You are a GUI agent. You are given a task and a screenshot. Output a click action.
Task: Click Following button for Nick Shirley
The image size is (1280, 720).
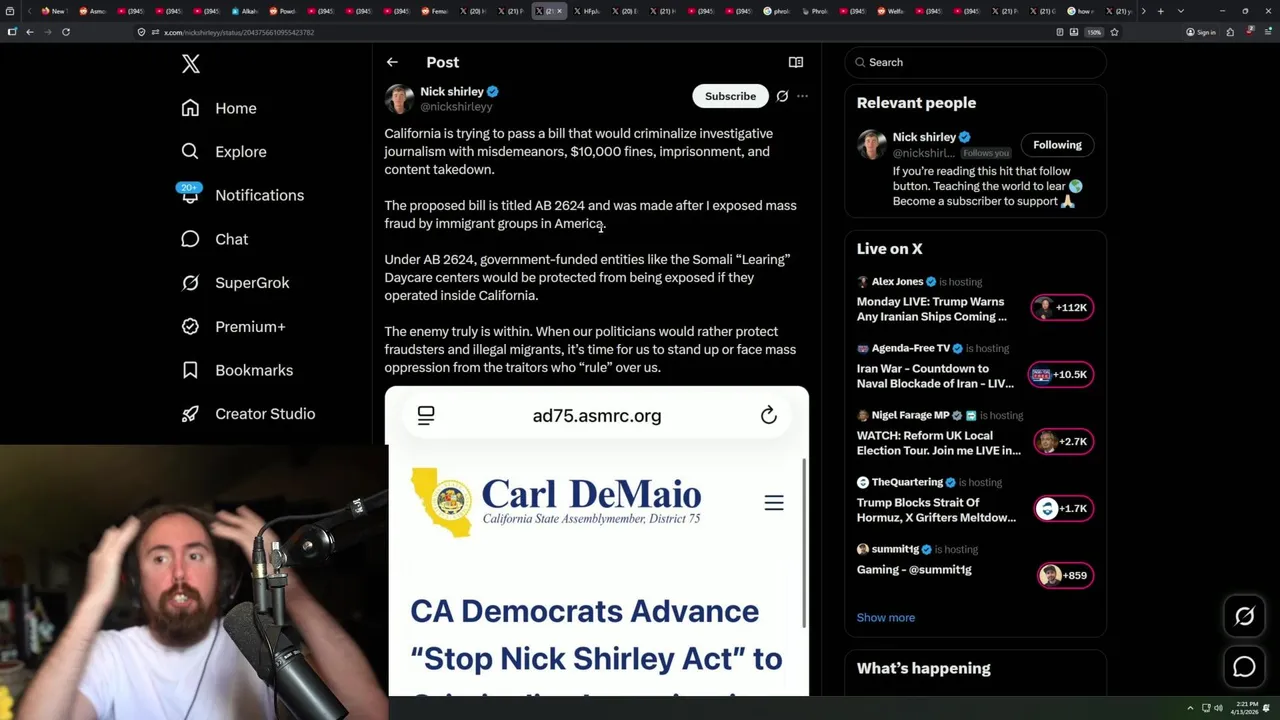[1057, 145]
